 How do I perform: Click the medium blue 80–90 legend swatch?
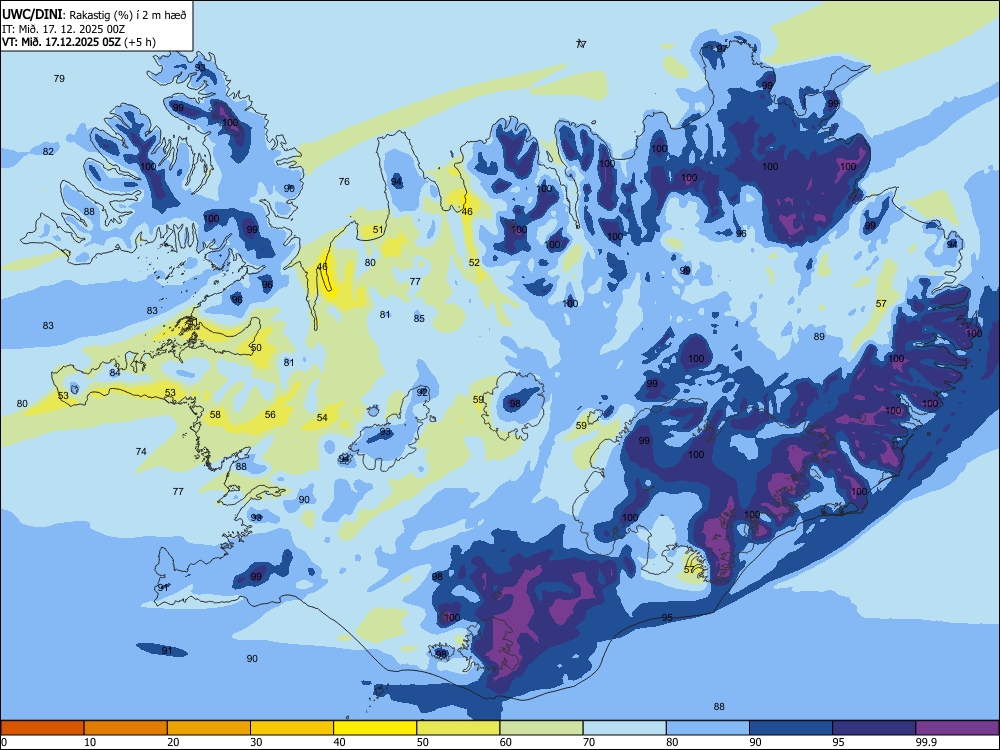[708, 728]
